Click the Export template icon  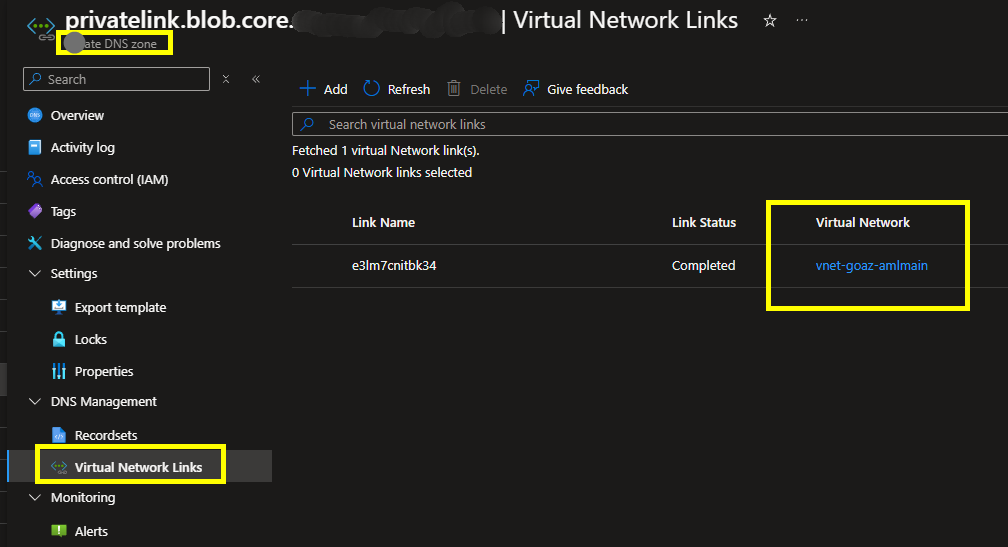58,307
